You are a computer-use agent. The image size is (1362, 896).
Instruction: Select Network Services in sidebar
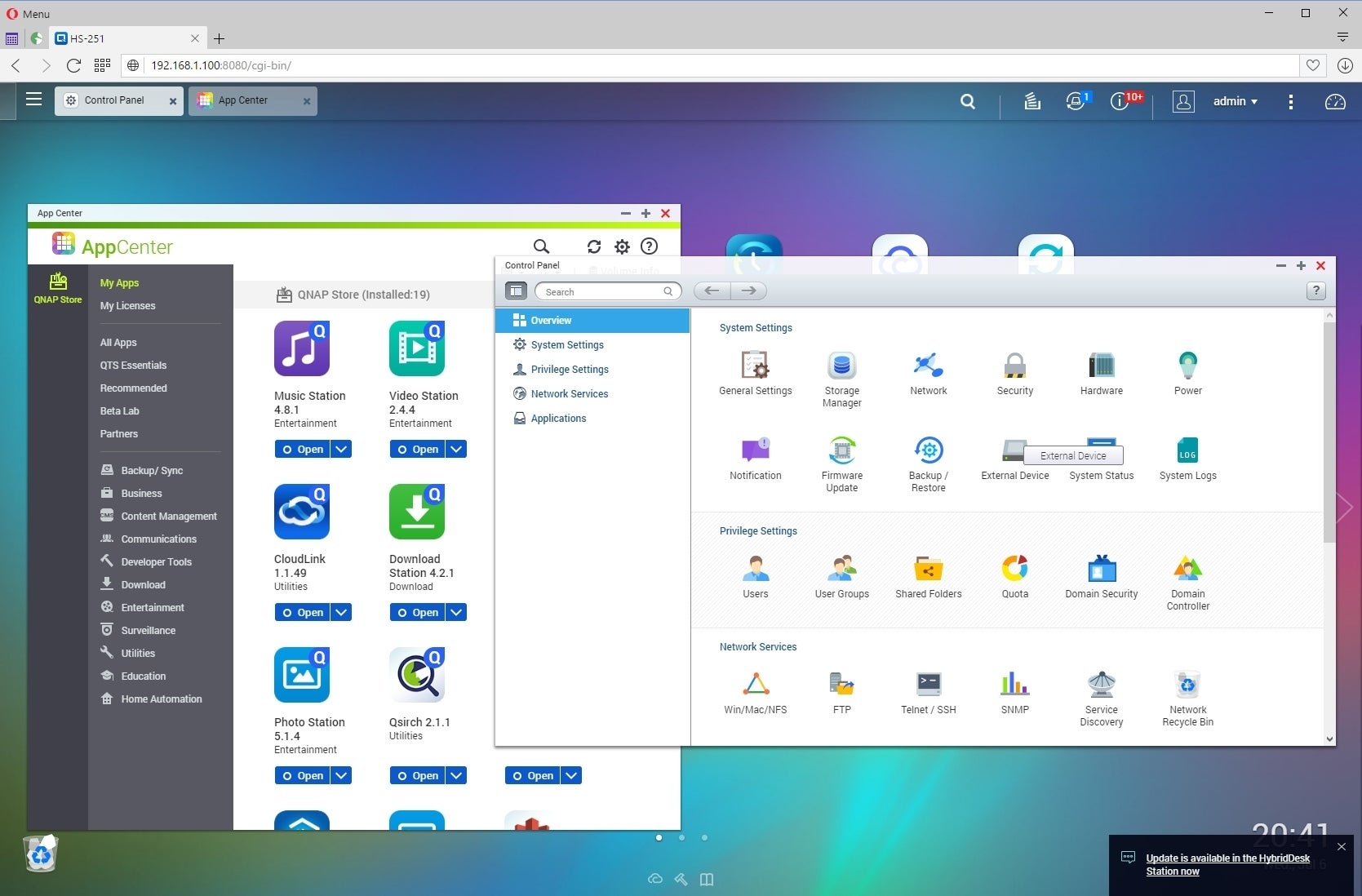(x=592, y=394)
